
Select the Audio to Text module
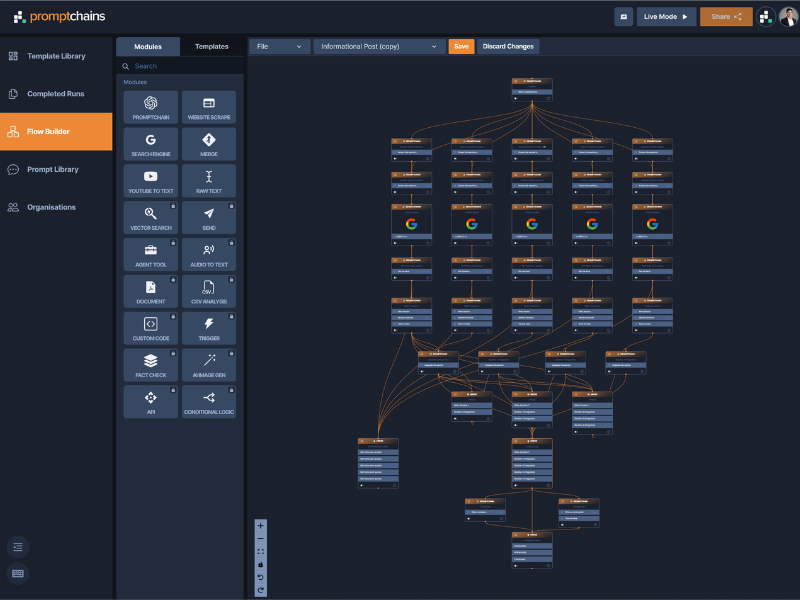tap(209, 255)
